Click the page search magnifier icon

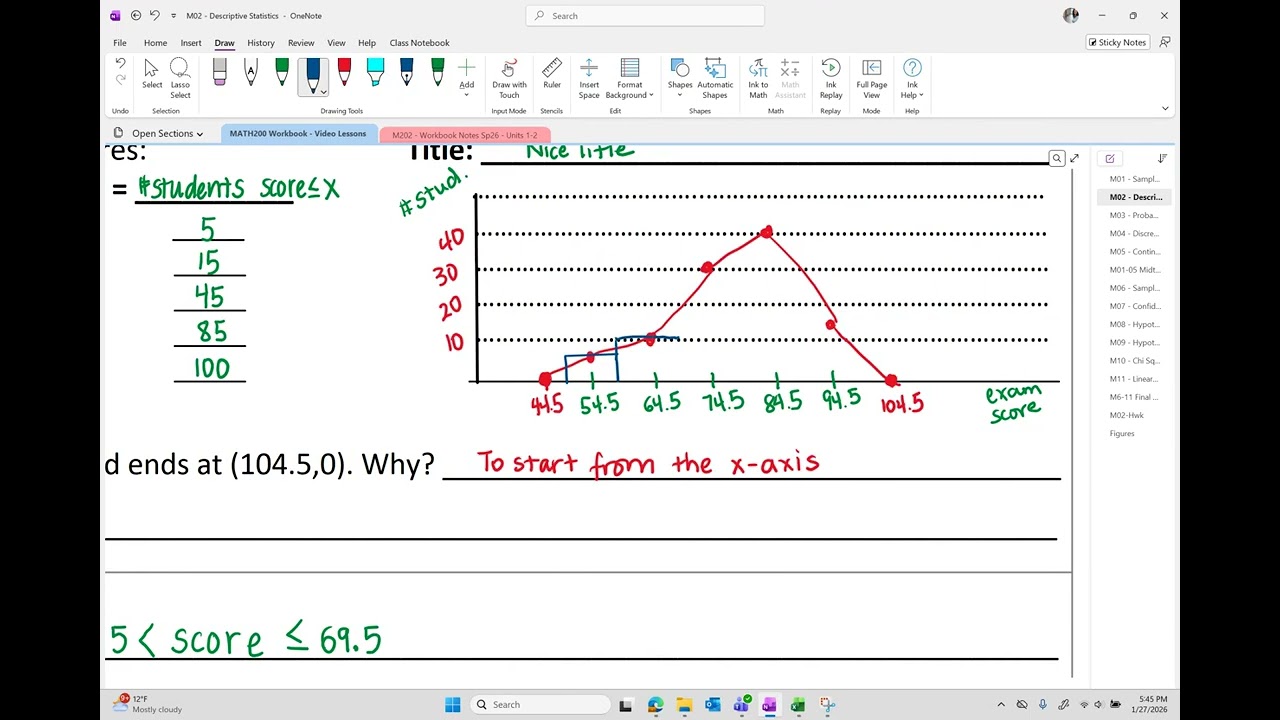point(1056,158)
